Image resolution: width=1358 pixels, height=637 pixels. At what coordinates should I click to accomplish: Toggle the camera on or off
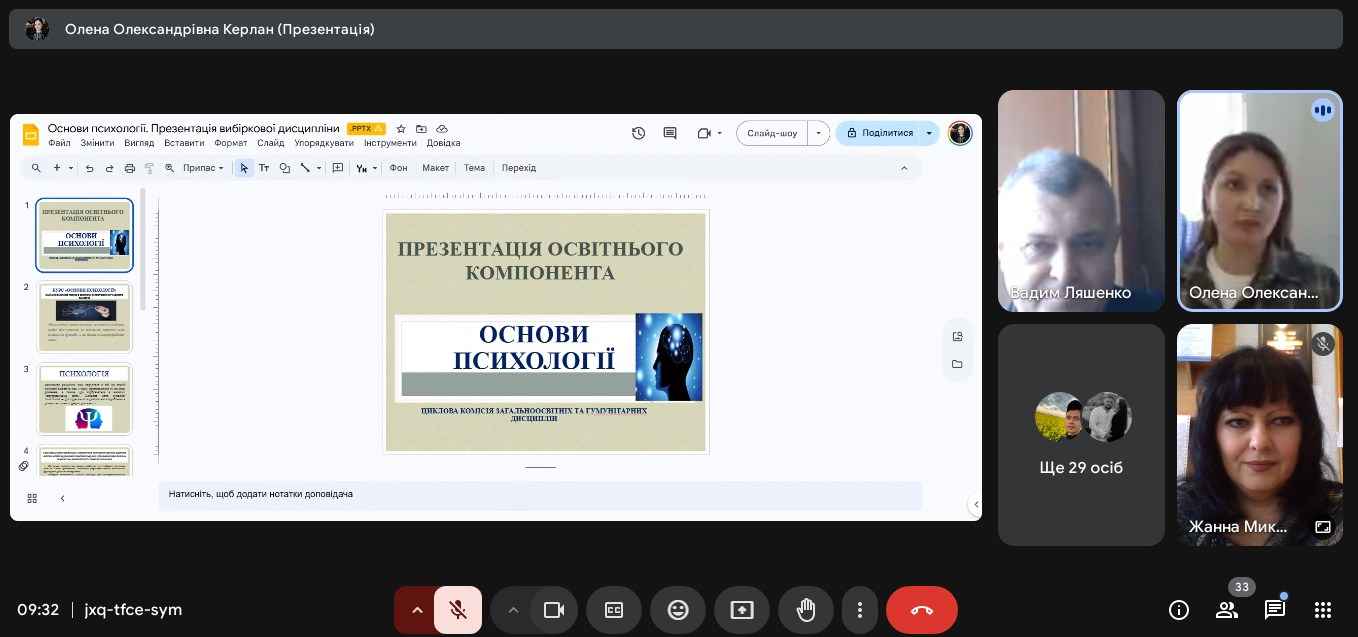553,610
